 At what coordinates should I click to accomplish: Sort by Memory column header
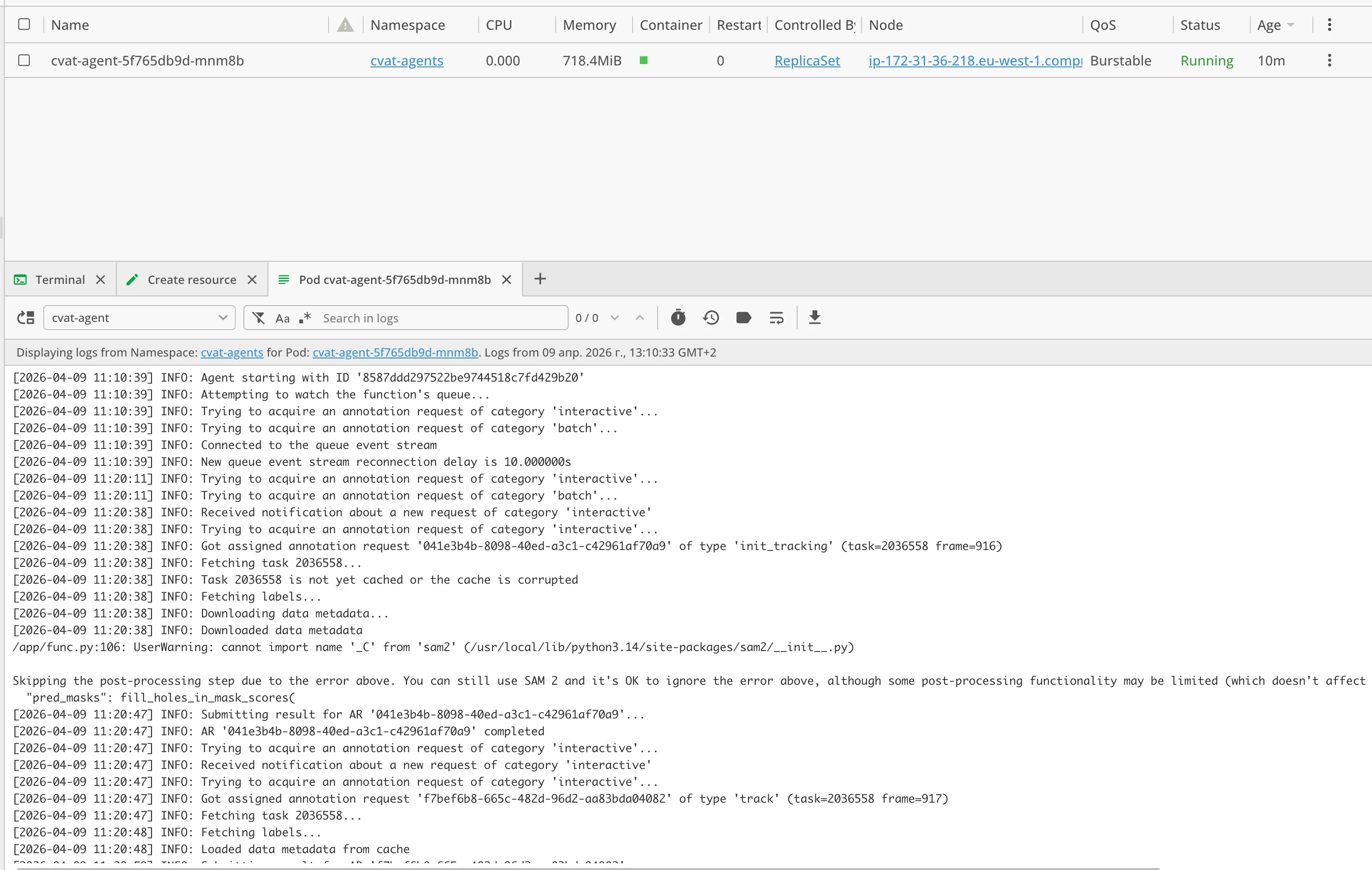[x=589, y=25]
